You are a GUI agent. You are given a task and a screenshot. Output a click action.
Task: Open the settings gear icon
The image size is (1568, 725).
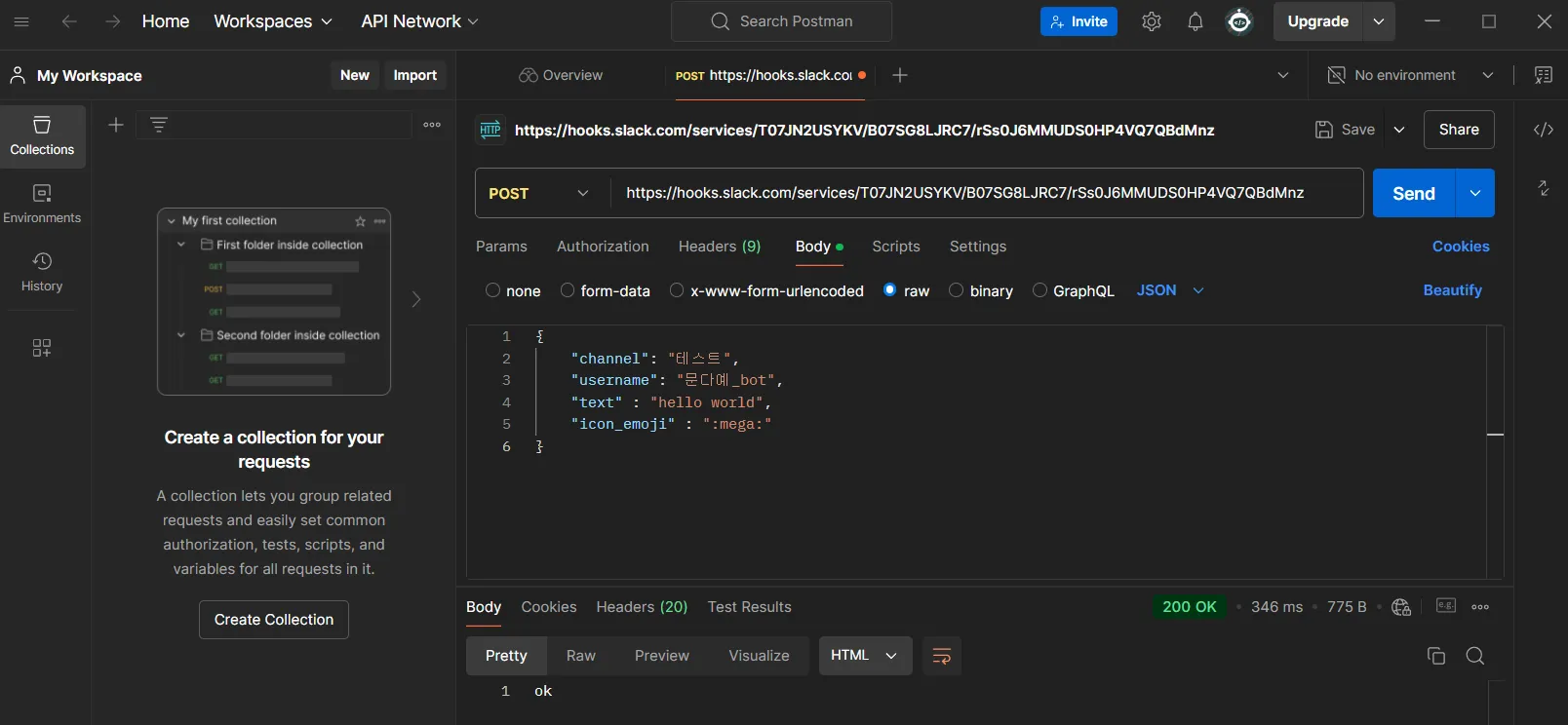click(x=1152, y=21)
